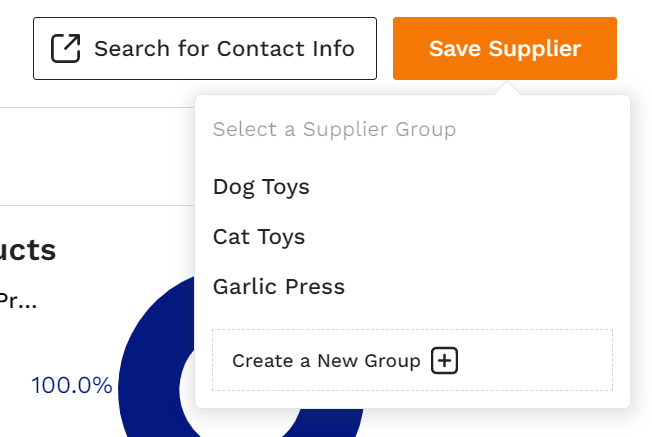Click the bold ucts section heading

point(27,250)
